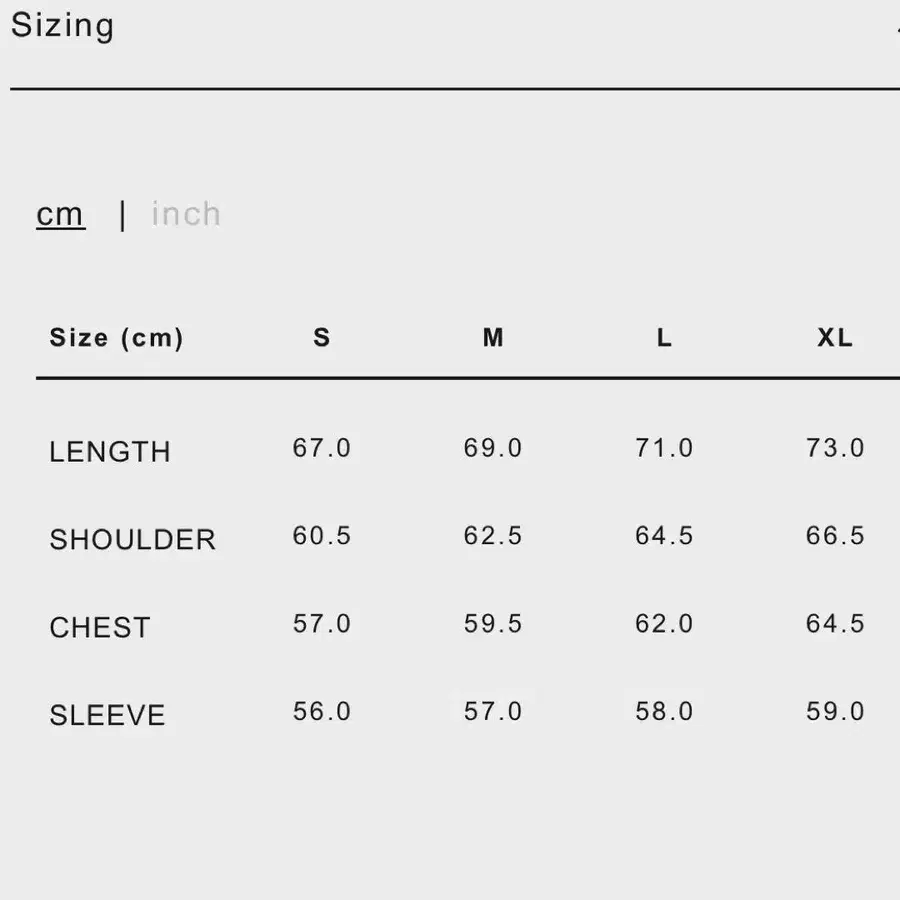Click the 67.0 length value for S
This screenshot has height=900, width=900.
pos(321,448)
